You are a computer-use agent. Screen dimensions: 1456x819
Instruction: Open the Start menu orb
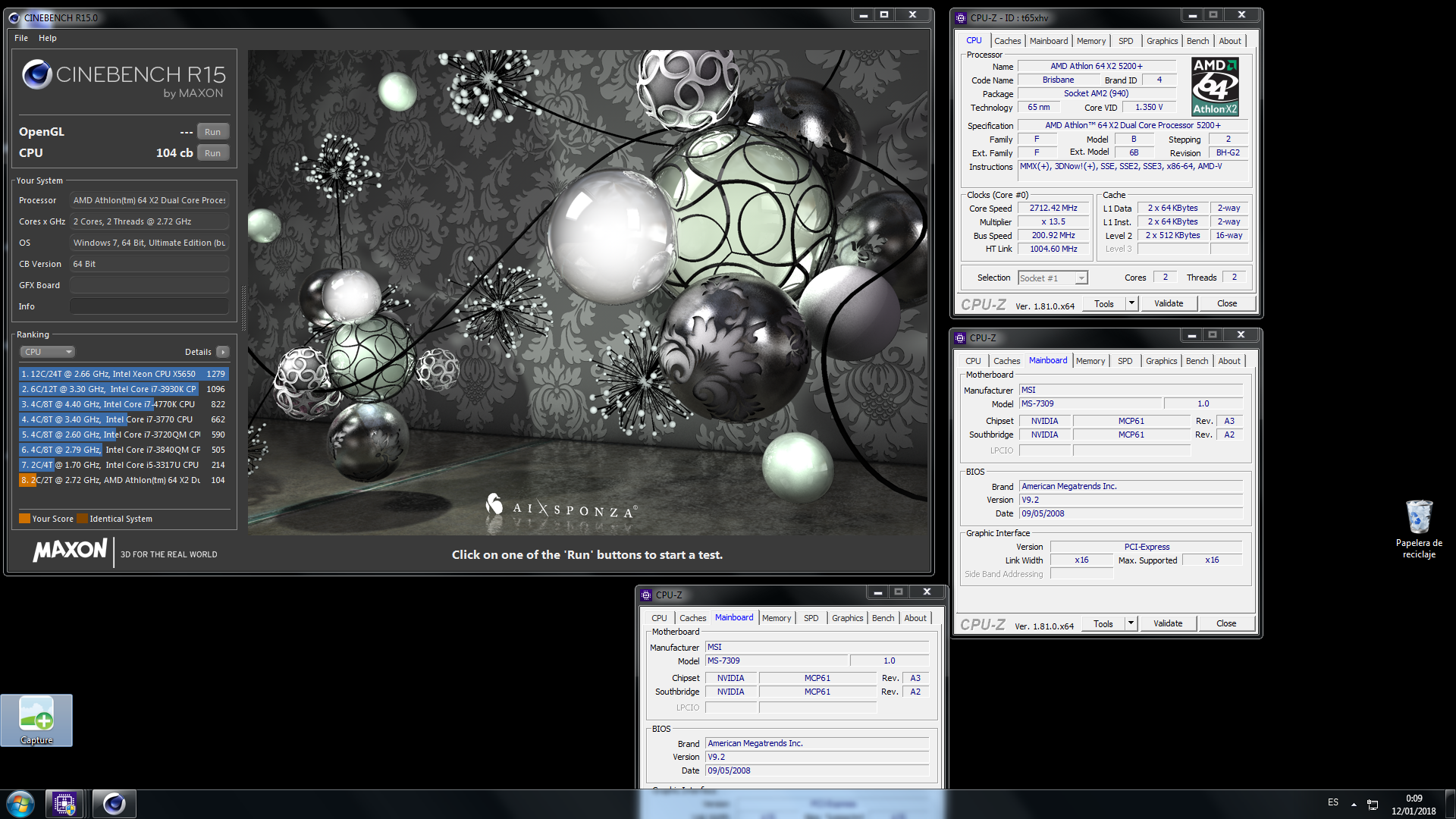point(20,803)
